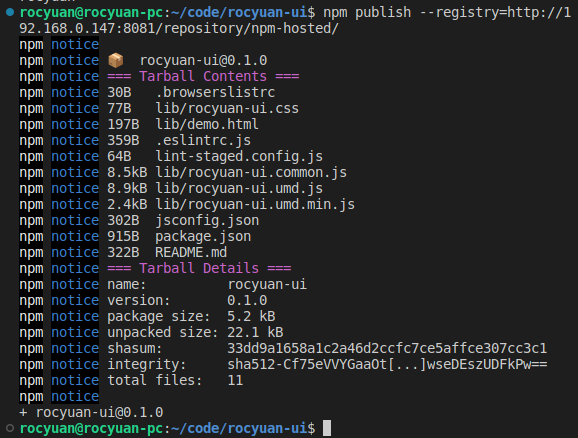
Task: Click the published + rocyuan-ui@0.1.0 result line
Action: coord(91,412)
